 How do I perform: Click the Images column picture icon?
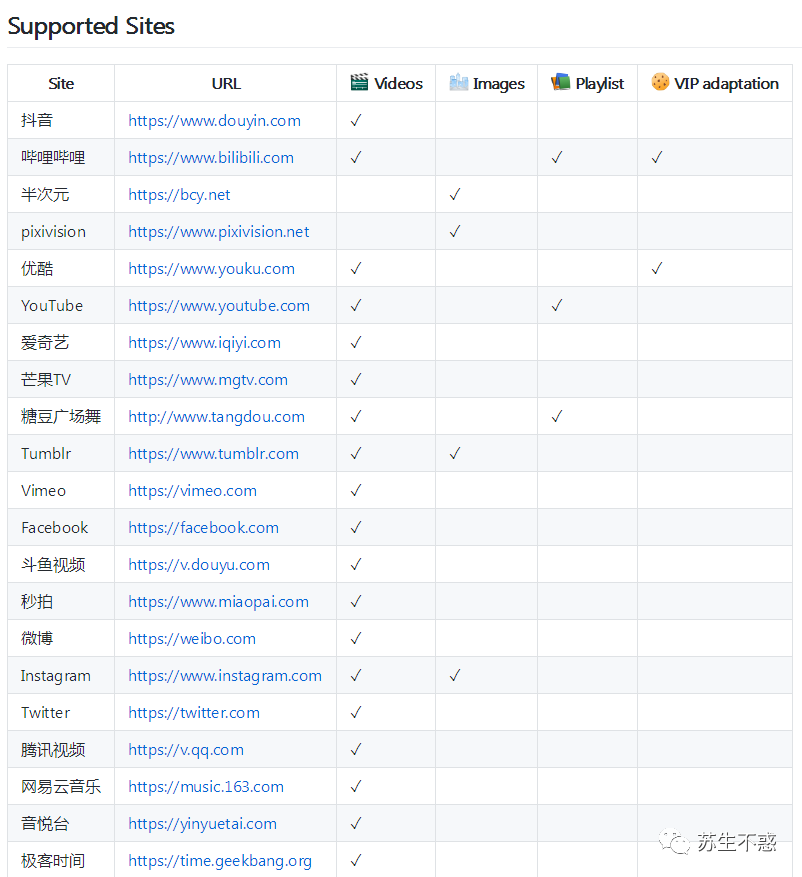point(459,82)
